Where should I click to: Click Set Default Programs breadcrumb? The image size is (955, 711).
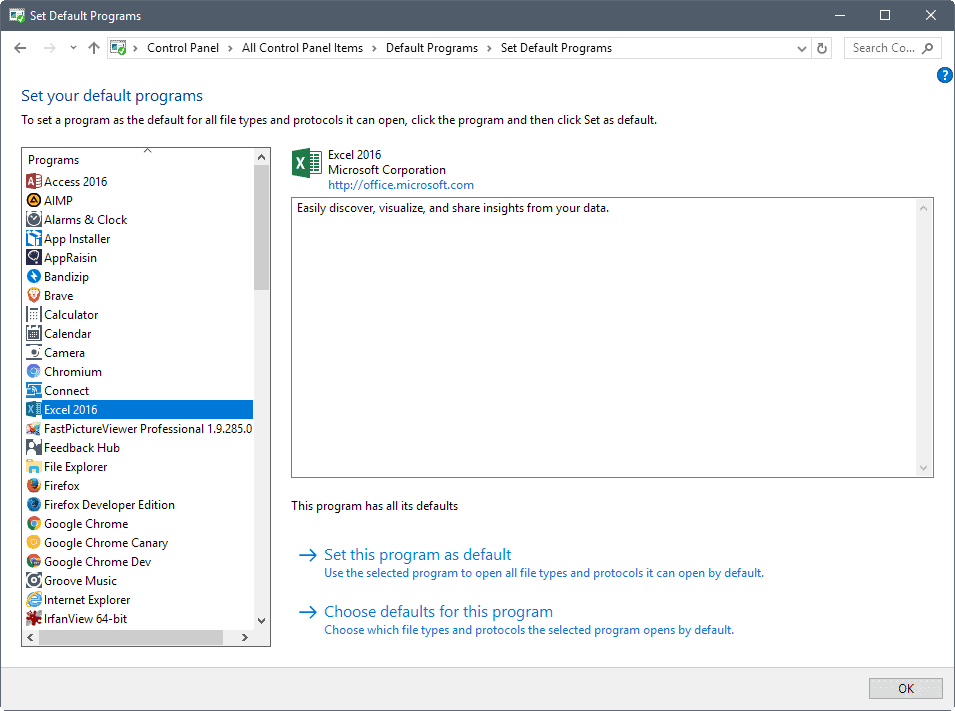click(x=556, y=48)
